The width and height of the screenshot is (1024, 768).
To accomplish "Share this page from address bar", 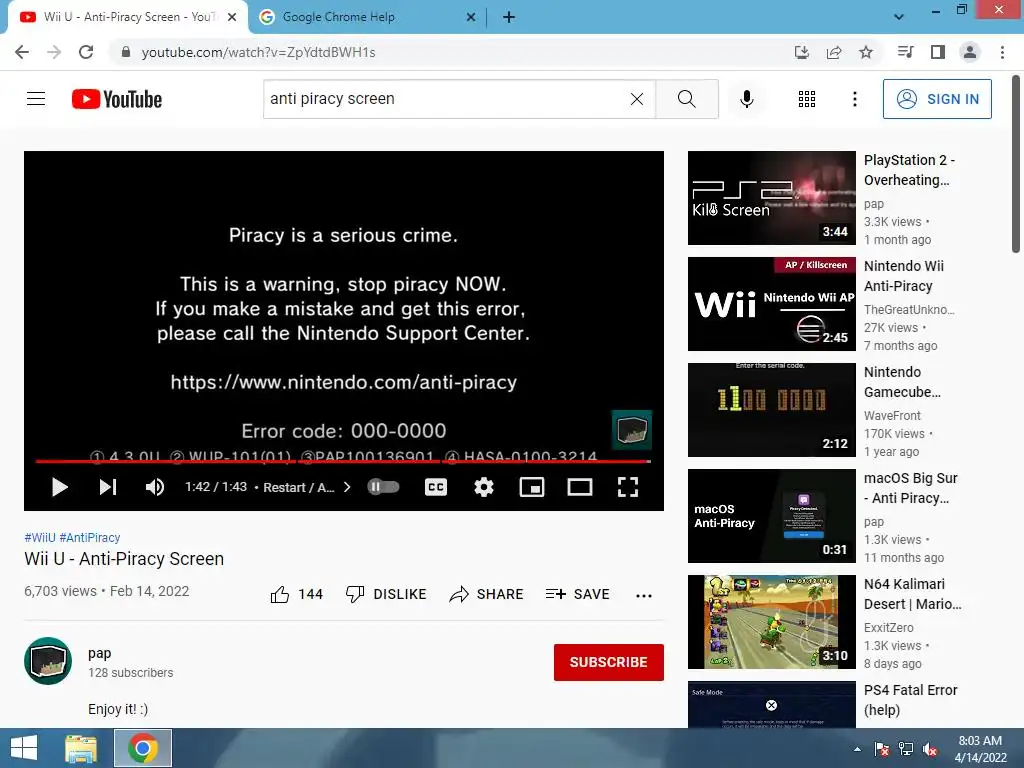I will click(x=834, y=52).
